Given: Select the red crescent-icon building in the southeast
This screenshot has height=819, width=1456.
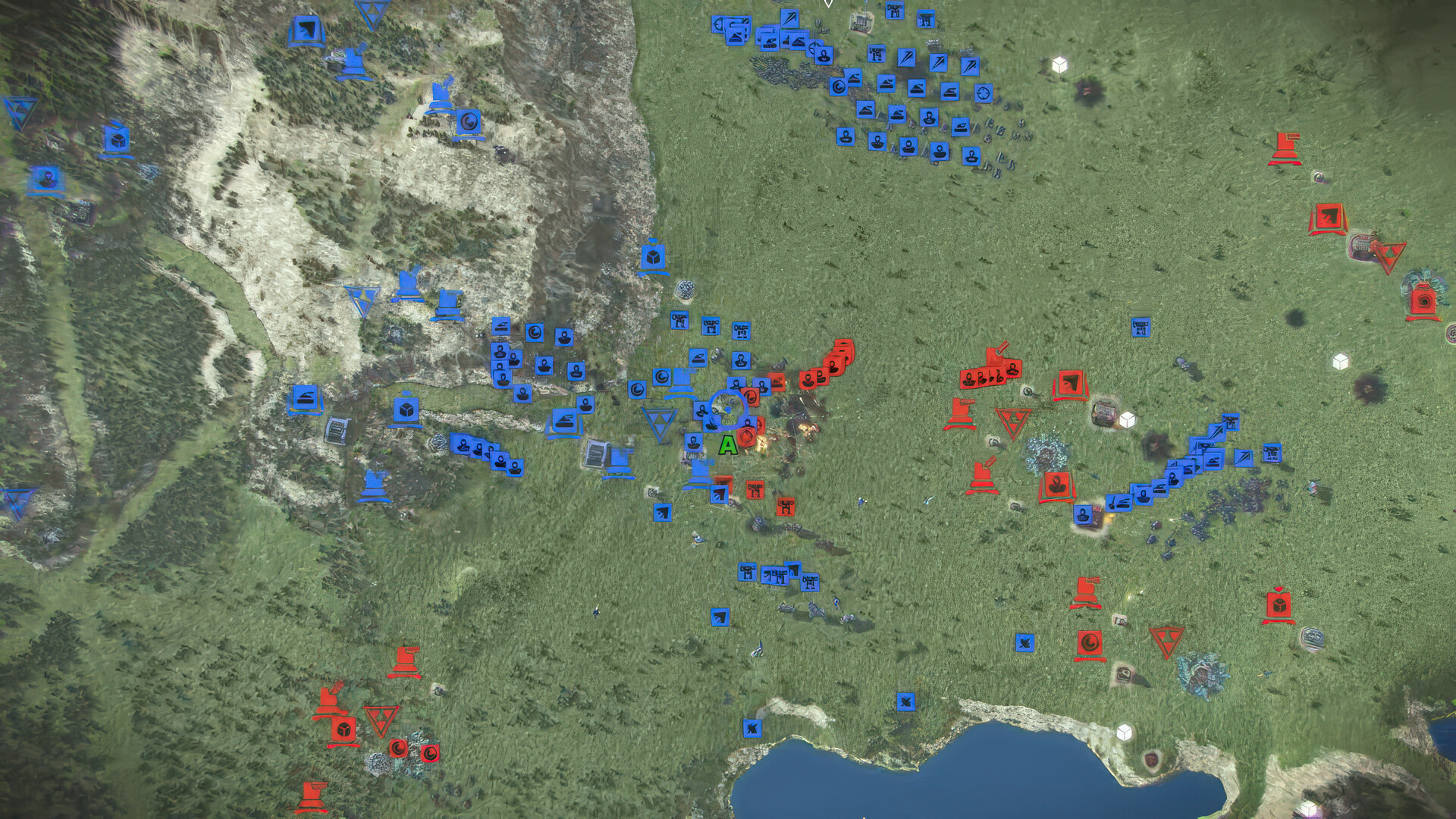Looking at the screenshot, I should click(1090, 643).
